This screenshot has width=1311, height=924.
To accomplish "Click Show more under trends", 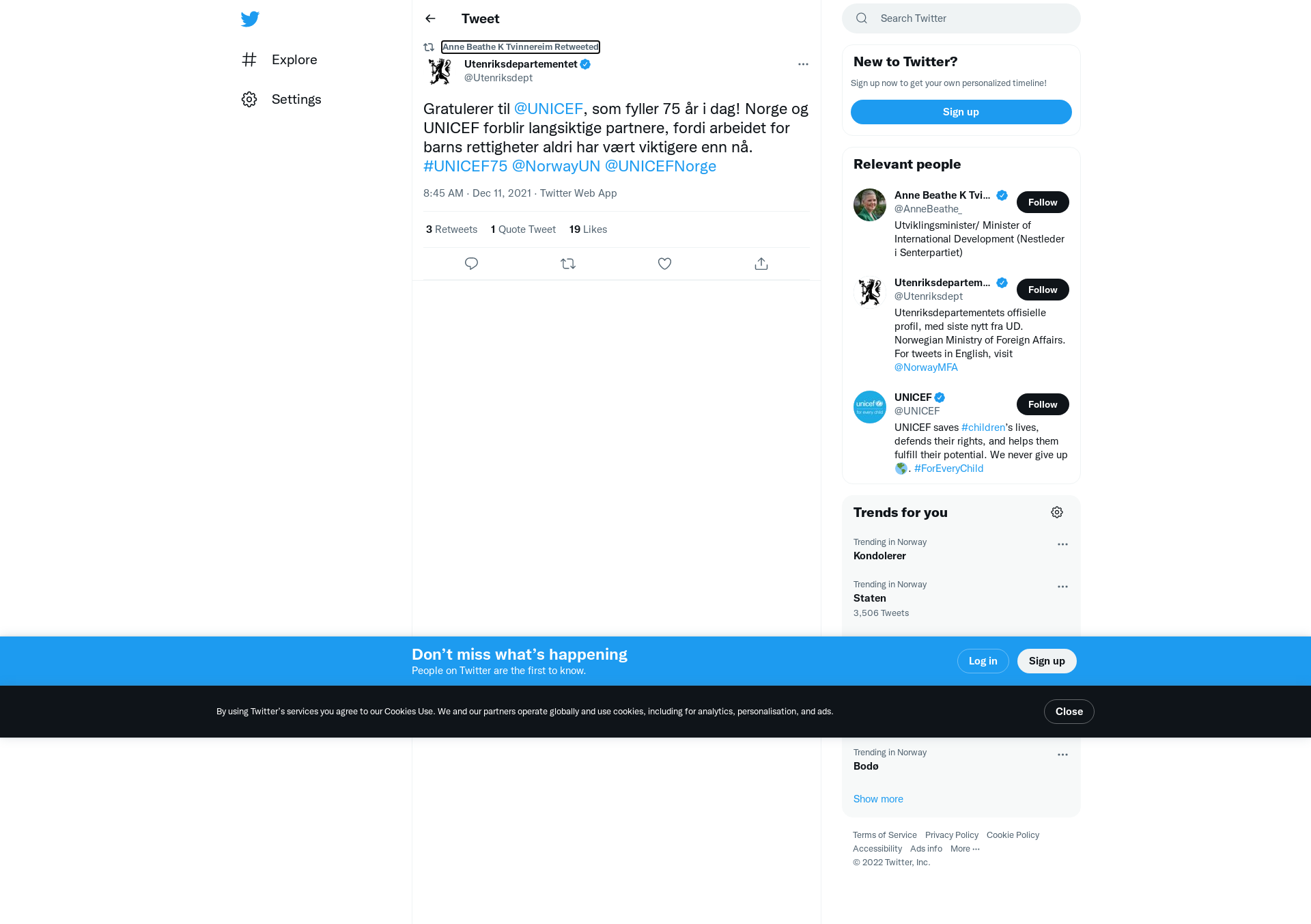I will (x=878, y=799).
